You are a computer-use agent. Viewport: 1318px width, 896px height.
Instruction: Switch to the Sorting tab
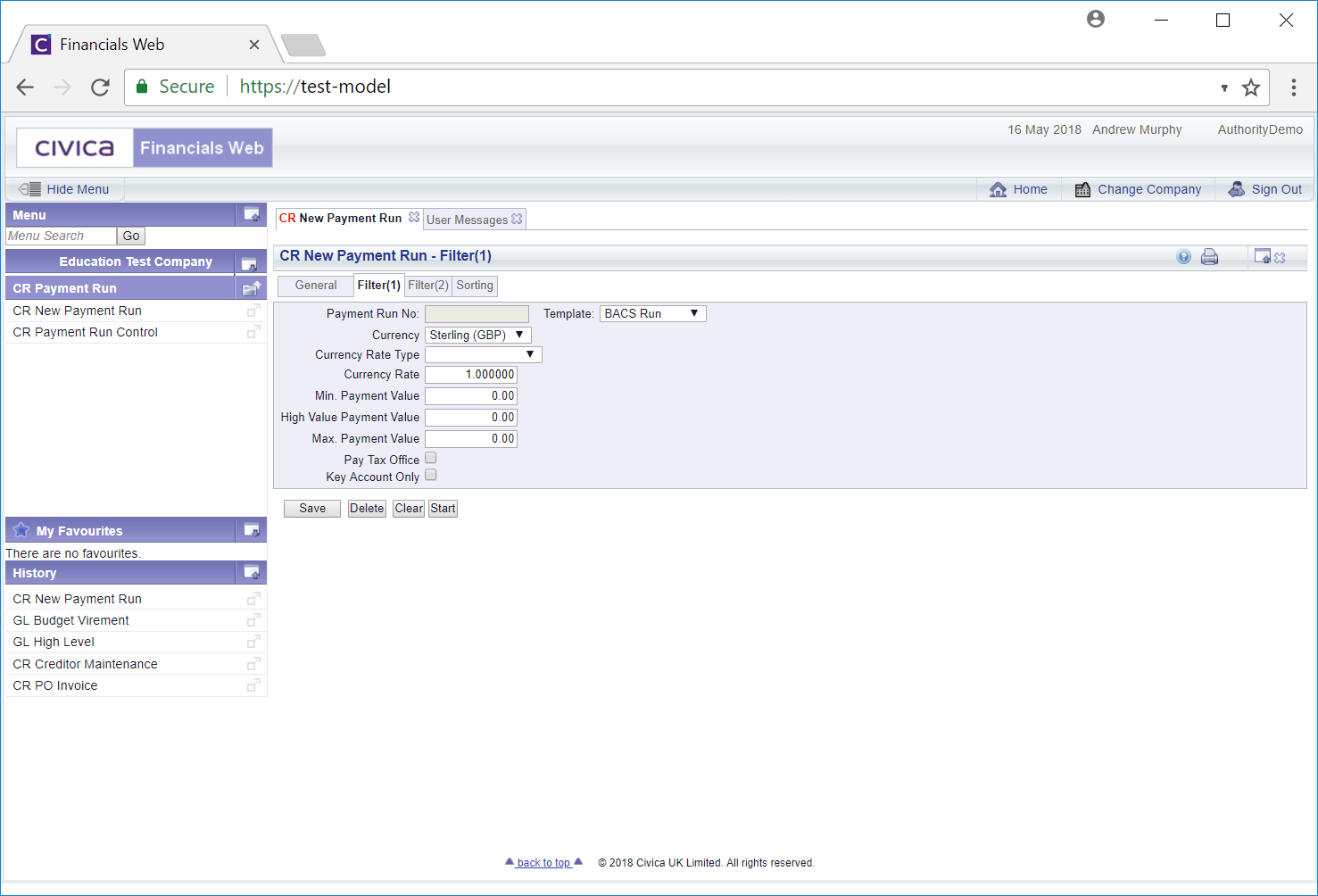click(475, 286)
